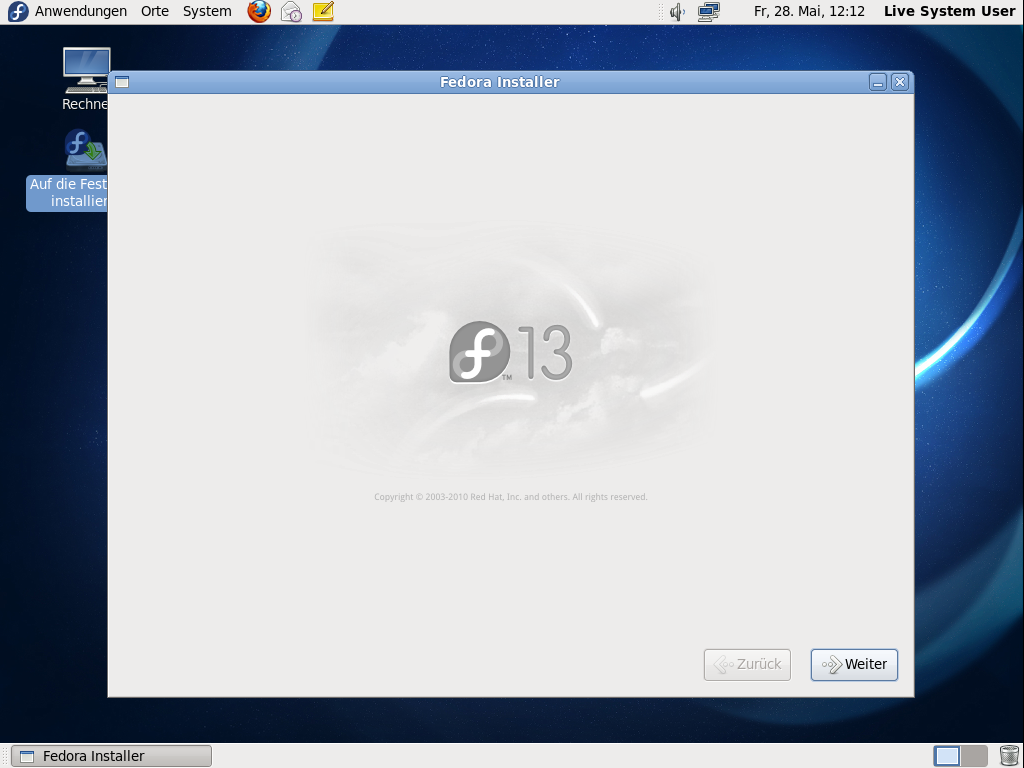The image size is (1024, 768).
Task: Select the Rechner desktop icon
Action: [86, 78]
